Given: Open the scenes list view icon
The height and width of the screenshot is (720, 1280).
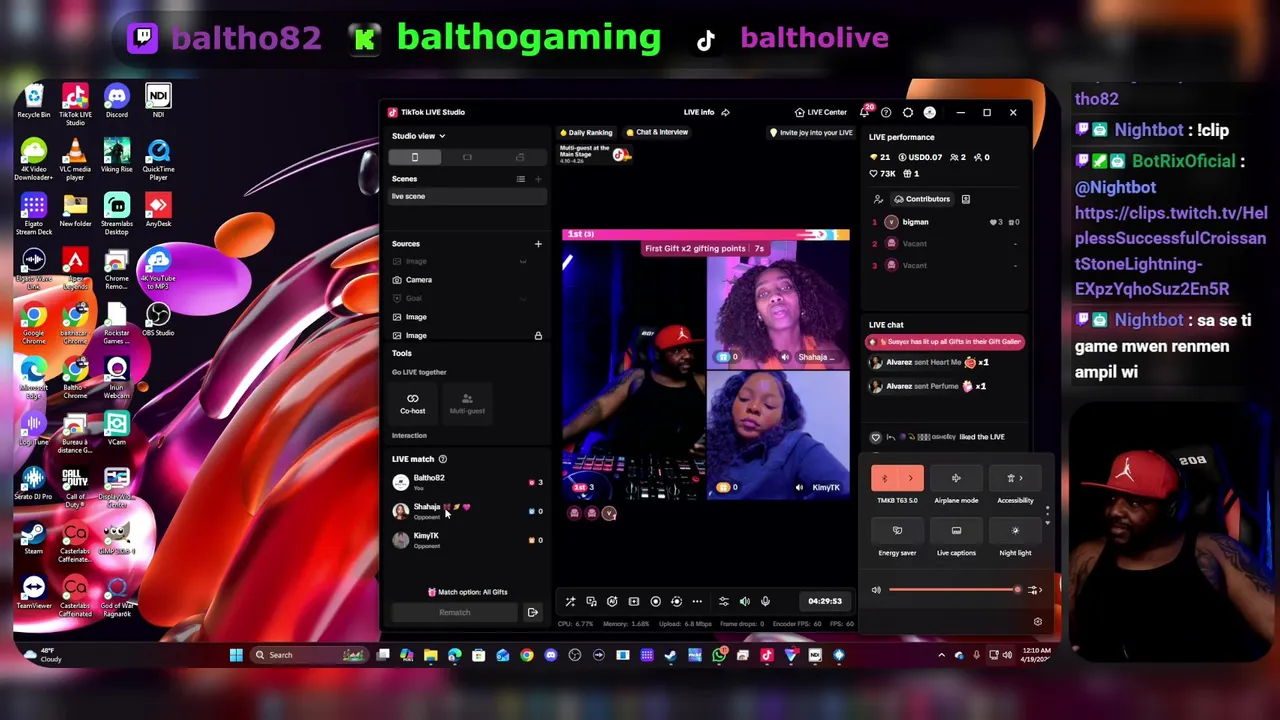Looking at the screenshot, I should point(520,179).
